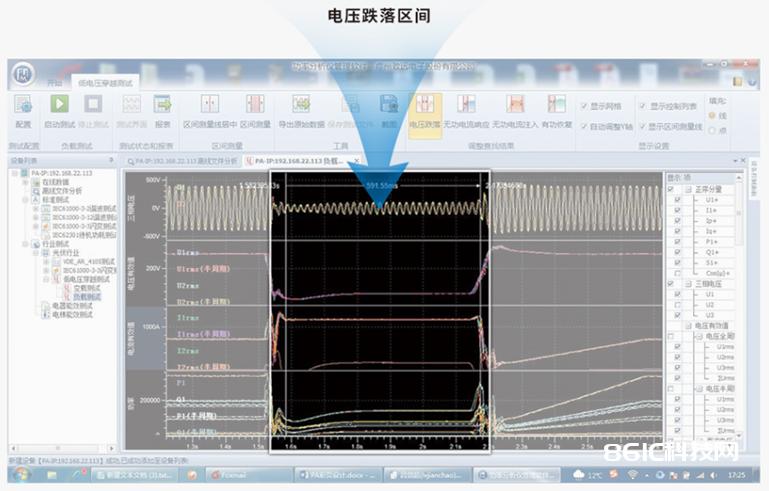Close the 负载 document tab

tap(357, 160)
